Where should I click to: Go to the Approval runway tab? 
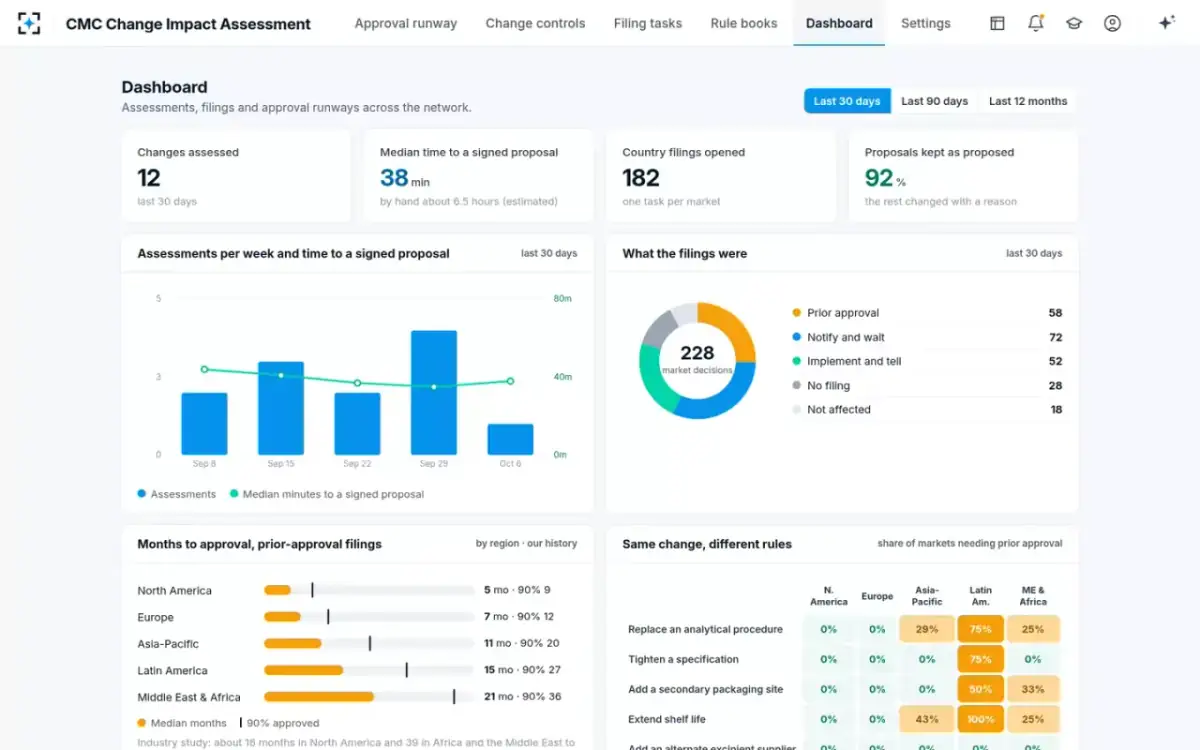pyautogui.click(x=406, y=23)
